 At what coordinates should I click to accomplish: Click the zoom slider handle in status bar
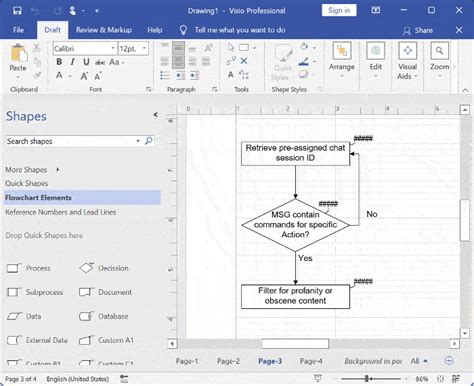[x=367, y=379]
